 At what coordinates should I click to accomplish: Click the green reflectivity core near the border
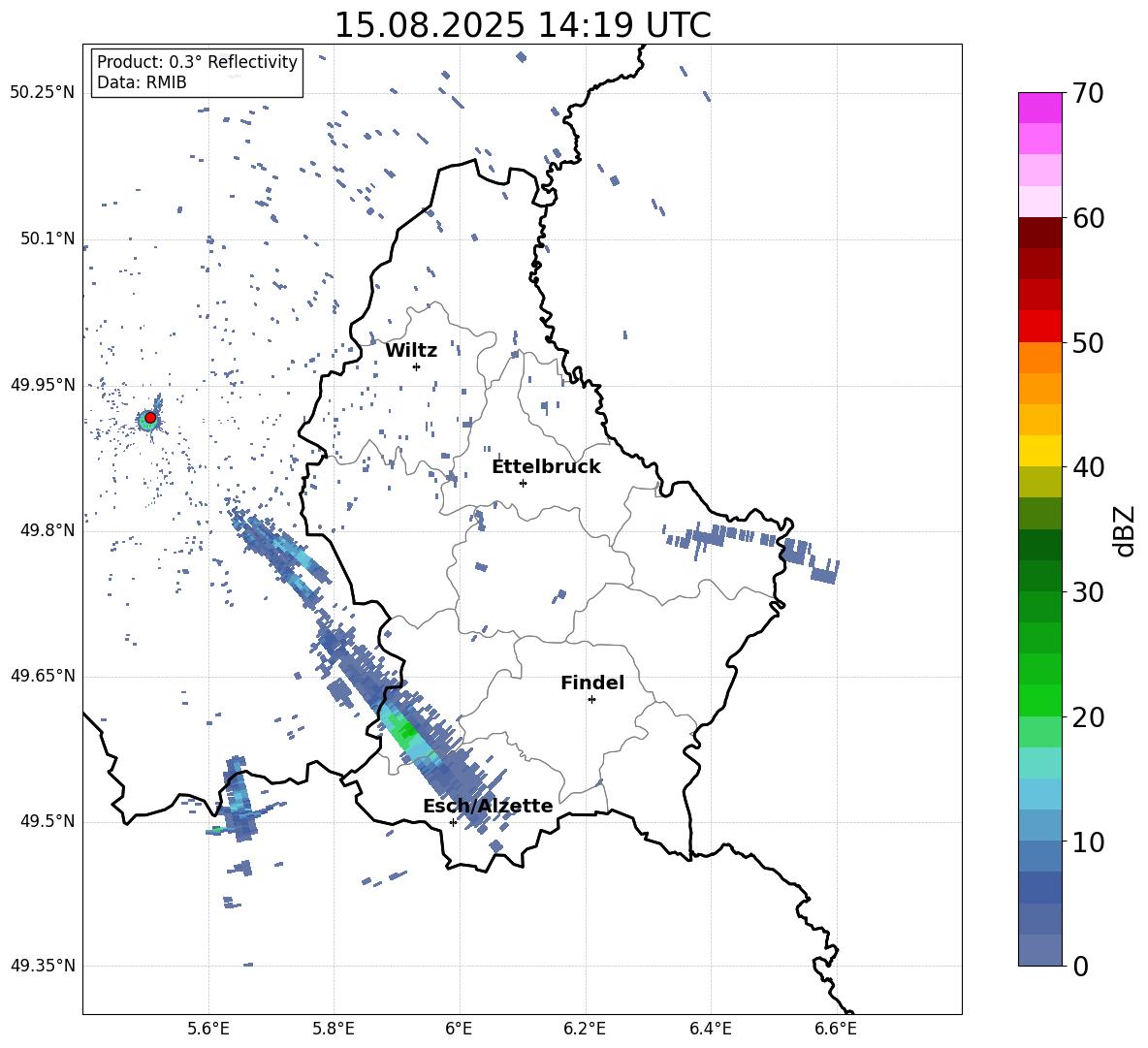[x=405, y=731]
